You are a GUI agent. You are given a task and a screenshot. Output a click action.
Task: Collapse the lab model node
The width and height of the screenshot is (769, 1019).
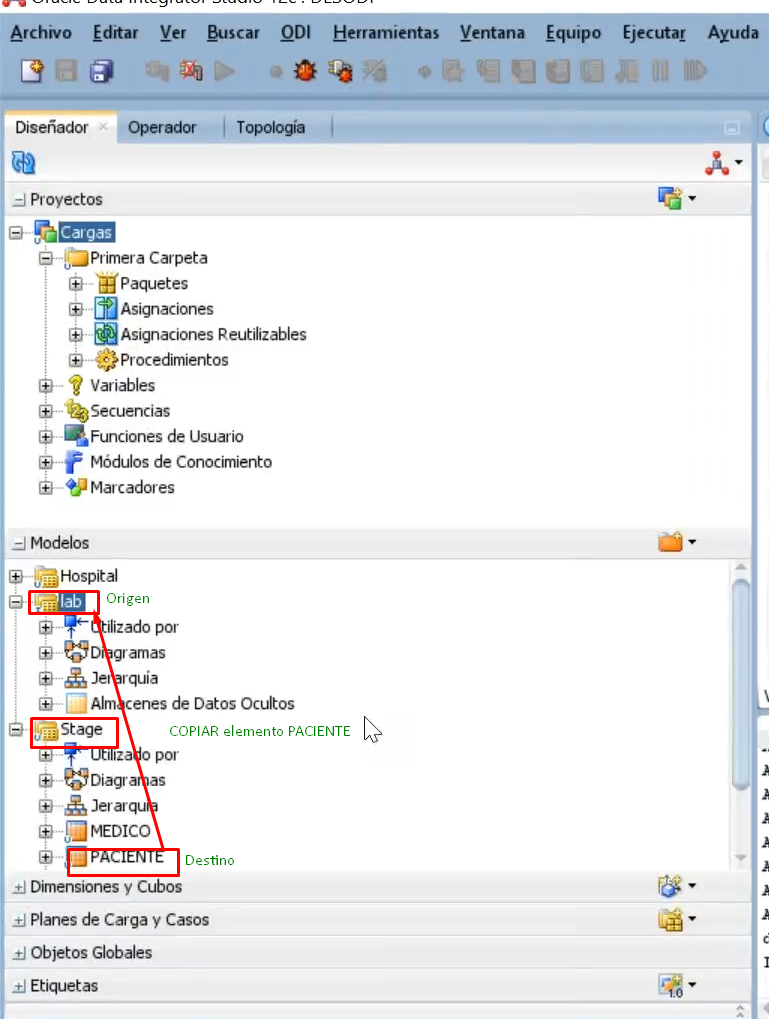pos(16,602)
